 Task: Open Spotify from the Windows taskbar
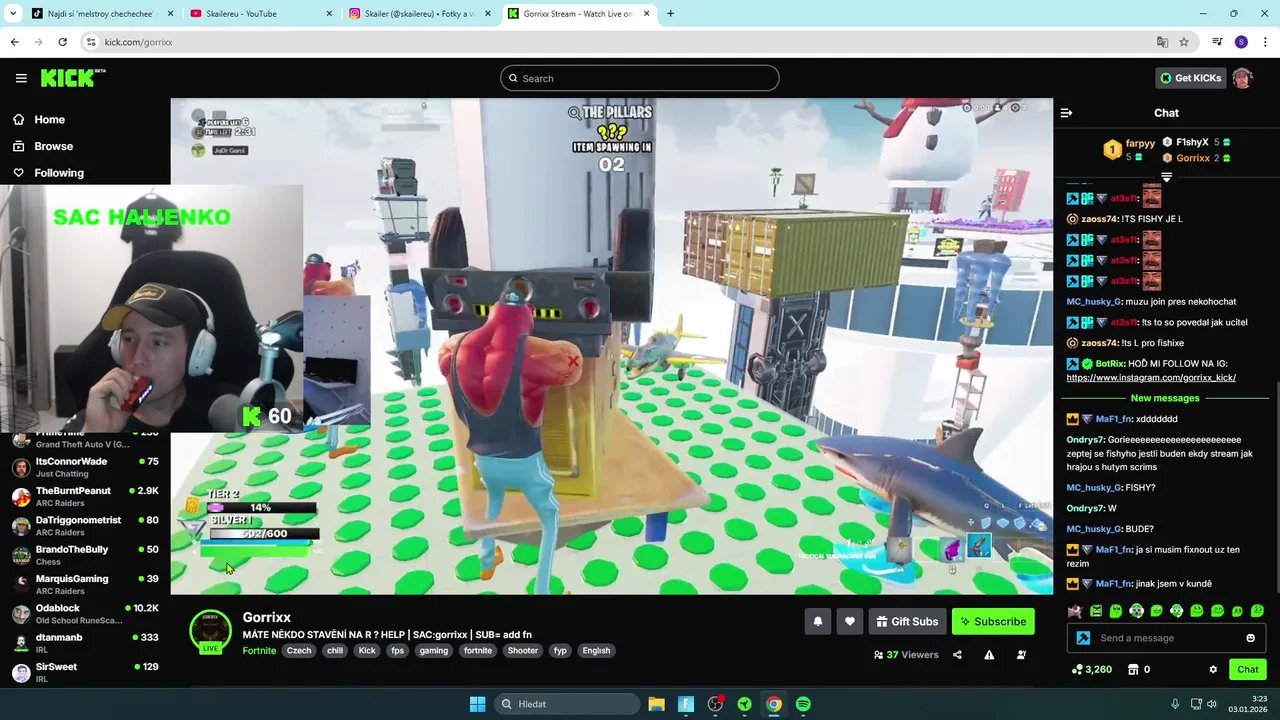803,704
